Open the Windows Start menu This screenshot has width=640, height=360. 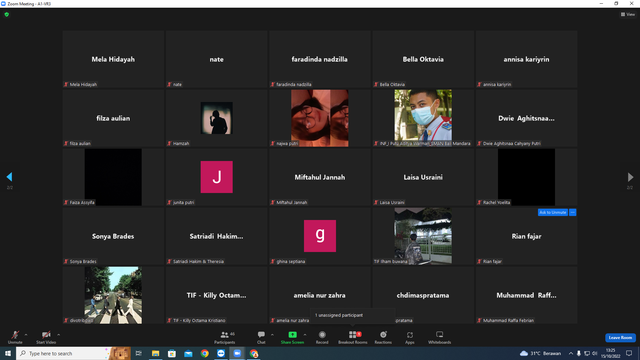[x=8, y=353]
